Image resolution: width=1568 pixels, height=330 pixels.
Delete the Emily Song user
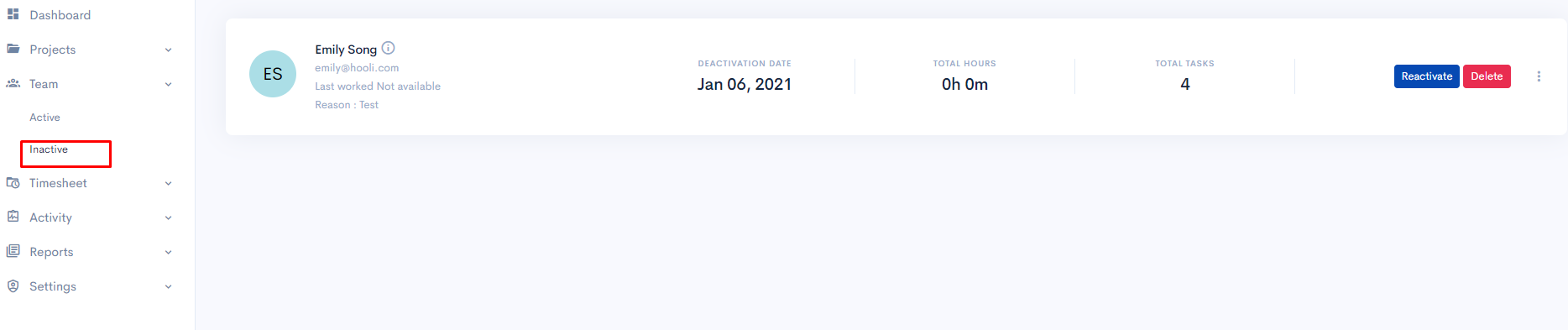point(1487,76)
